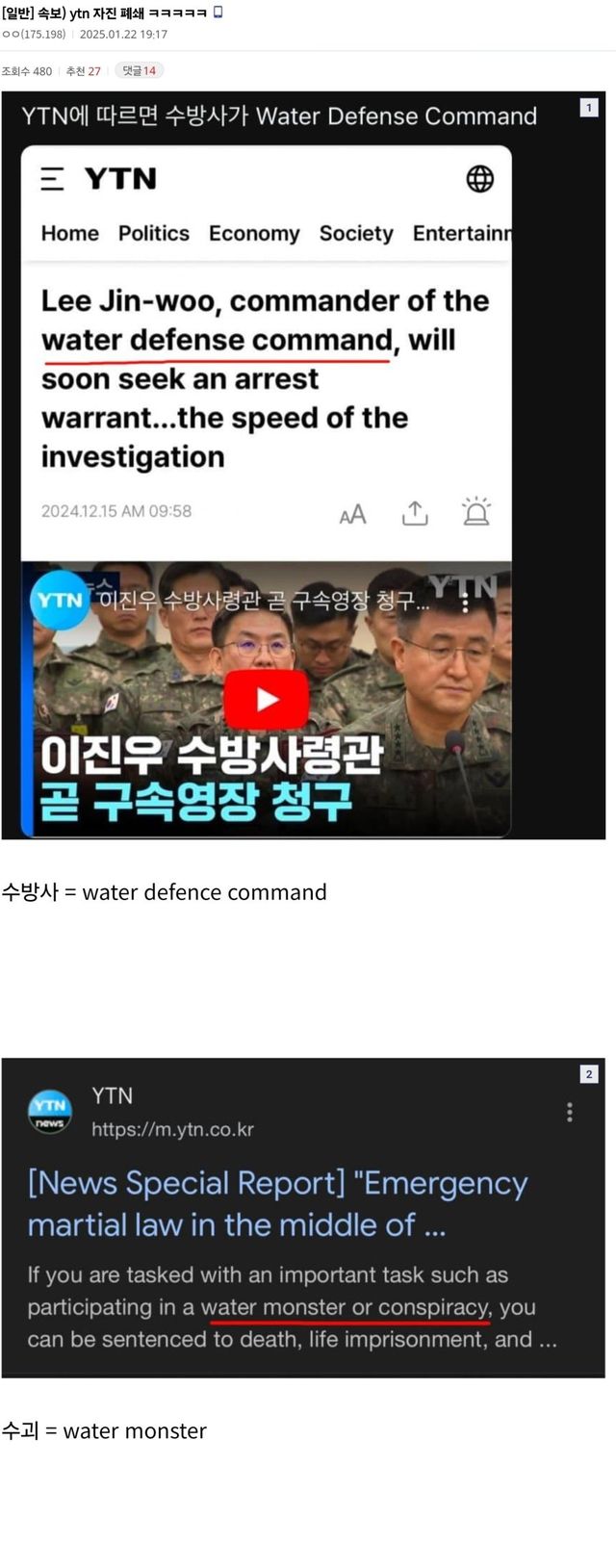Click the share upload icon
The height and width of the screenshot is (1568, 616).
point(415,513)
